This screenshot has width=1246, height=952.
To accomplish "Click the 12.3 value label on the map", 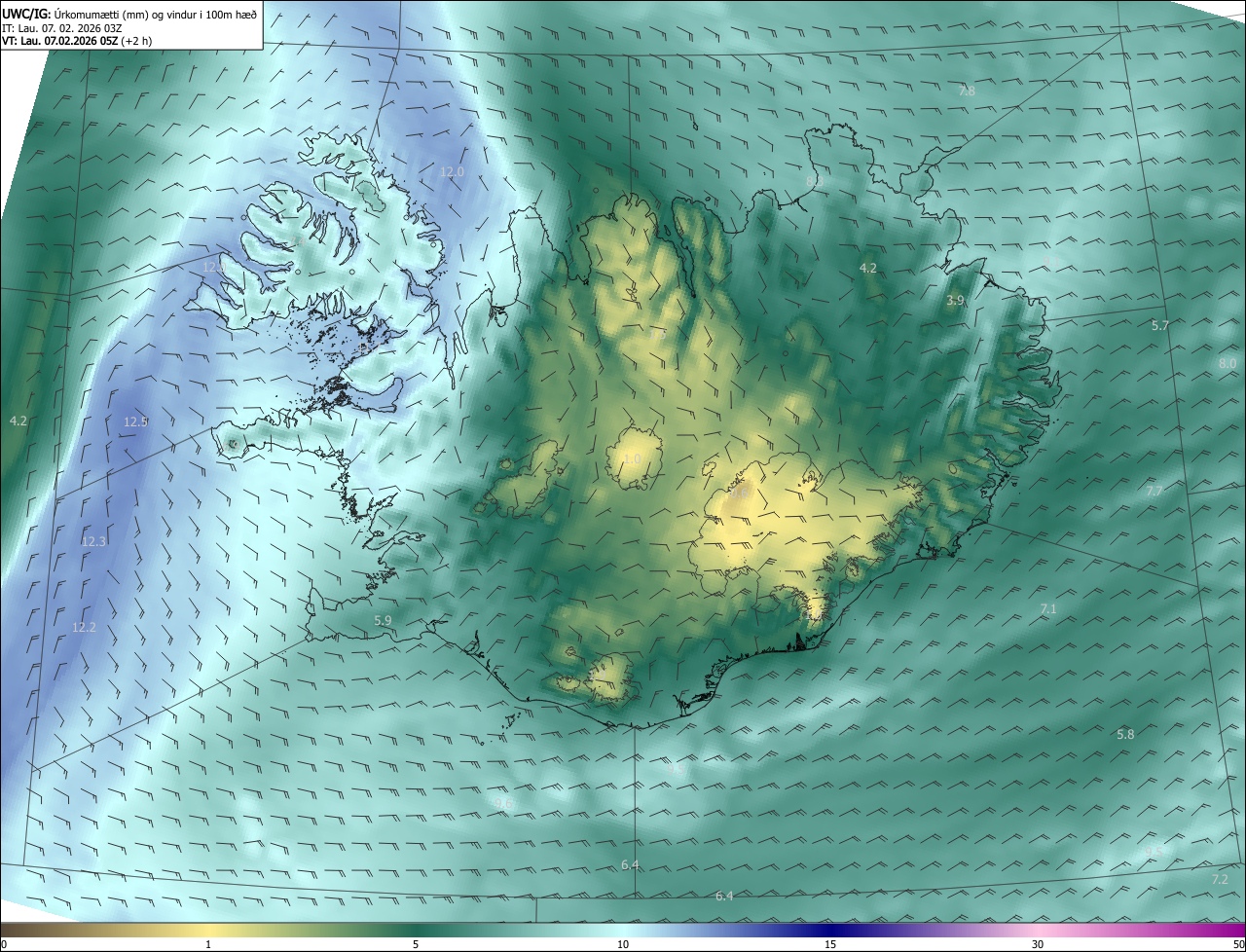I will click(93, 541).
